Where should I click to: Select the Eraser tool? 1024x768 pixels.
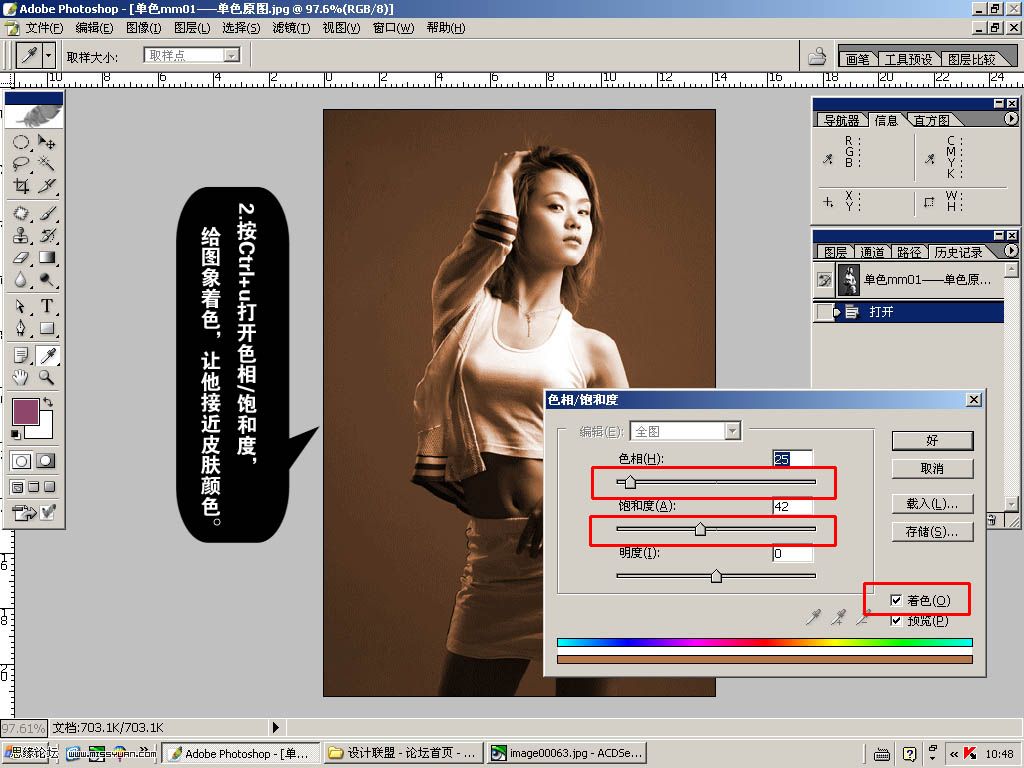(x=21, y=257)
